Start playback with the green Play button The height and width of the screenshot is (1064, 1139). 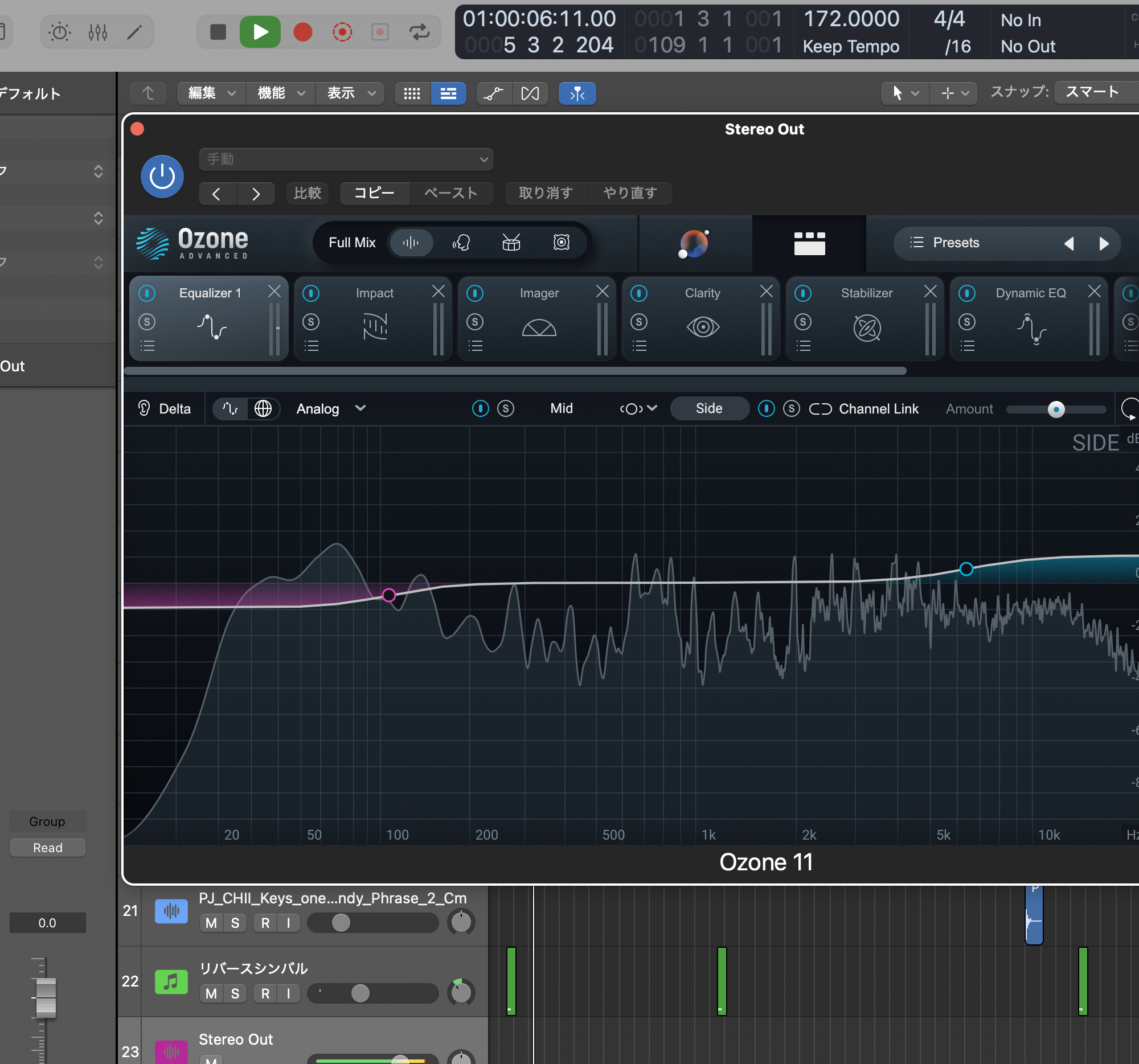[260, 32]
